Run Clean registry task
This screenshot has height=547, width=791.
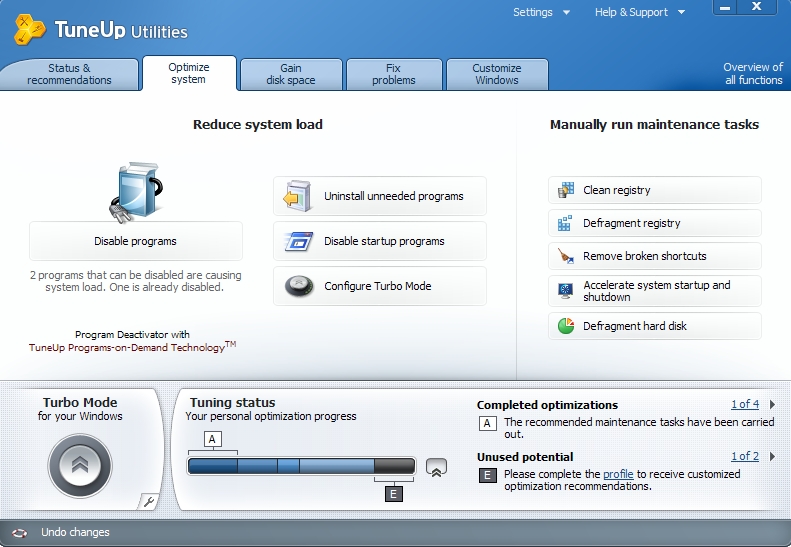pos(655,190)
